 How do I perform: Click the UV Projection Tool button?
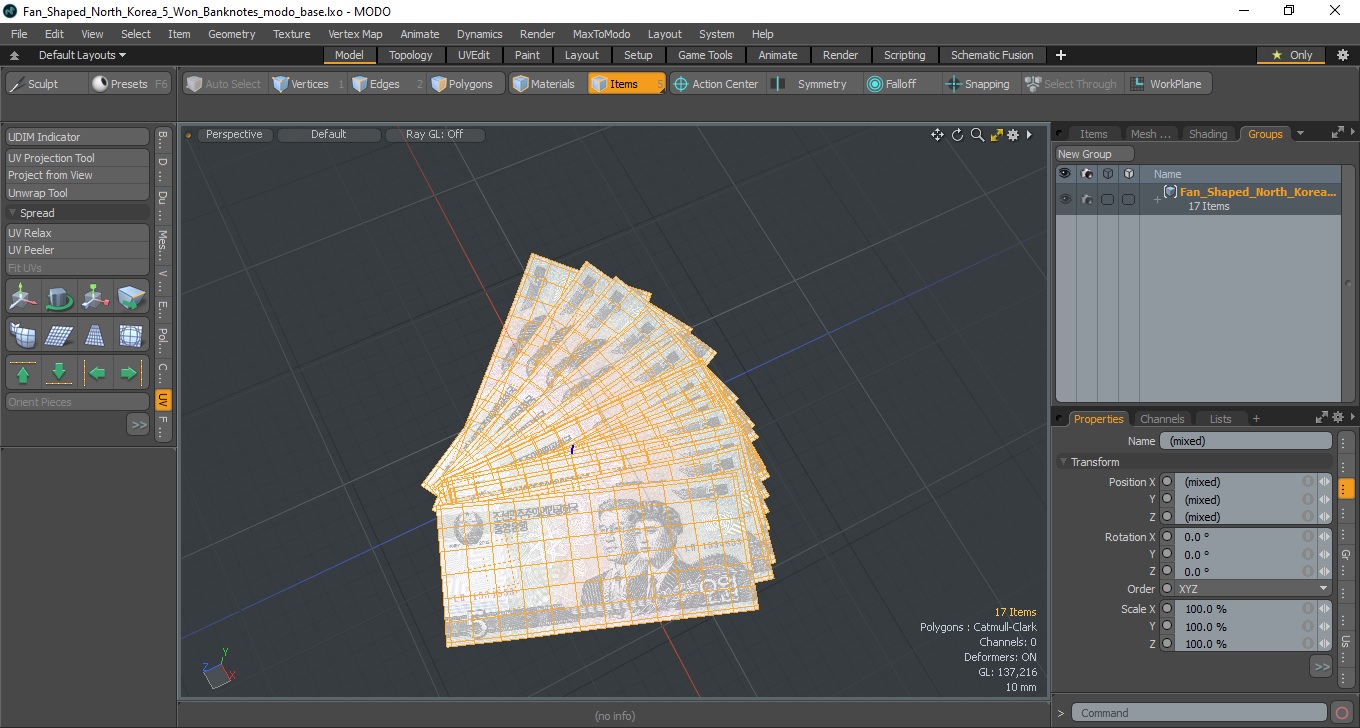(x=78, y=158)
